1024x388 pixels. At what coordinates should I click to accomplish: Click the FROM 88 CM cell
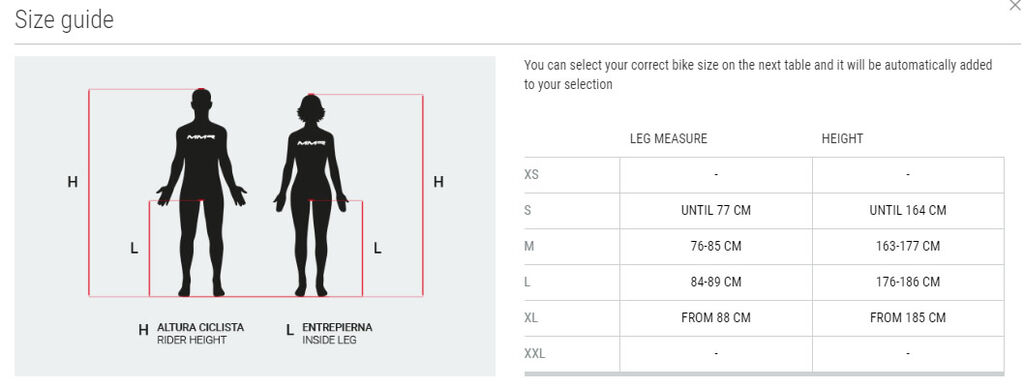click(x=716, y=318)
